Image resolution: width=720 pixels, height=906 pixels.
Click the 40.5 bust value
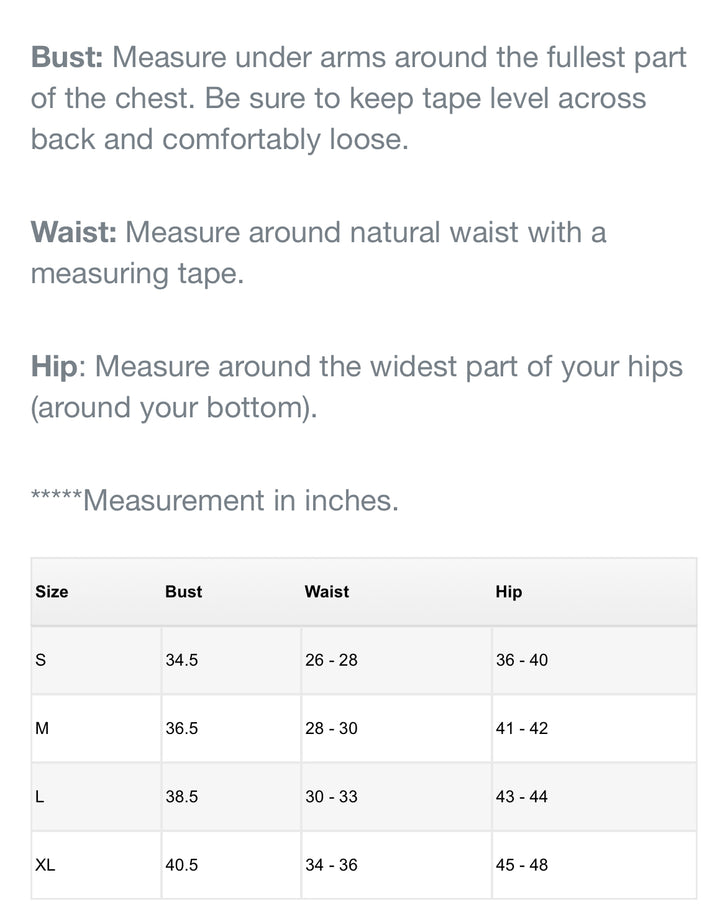[x=182, y=865]
